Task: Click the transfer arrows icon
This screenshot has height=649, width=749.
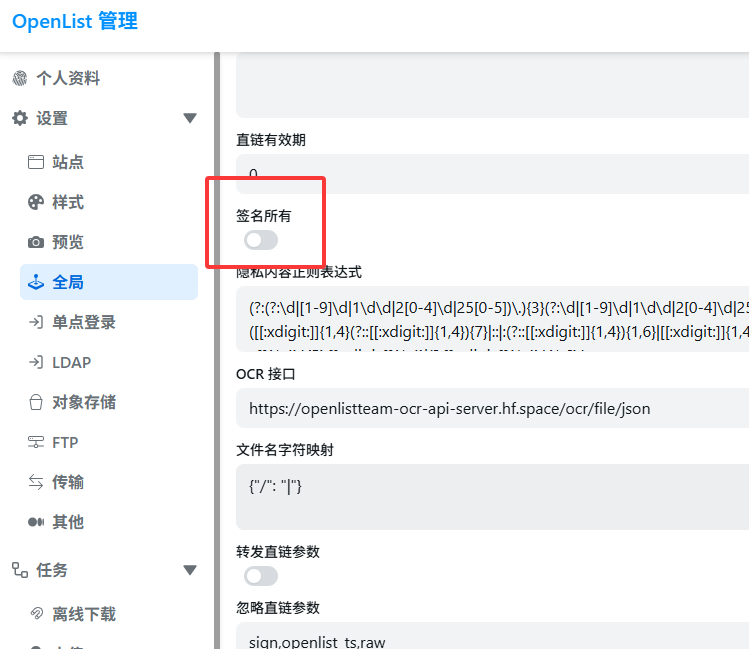Action: pyautogui.click(x=36, y=482)
